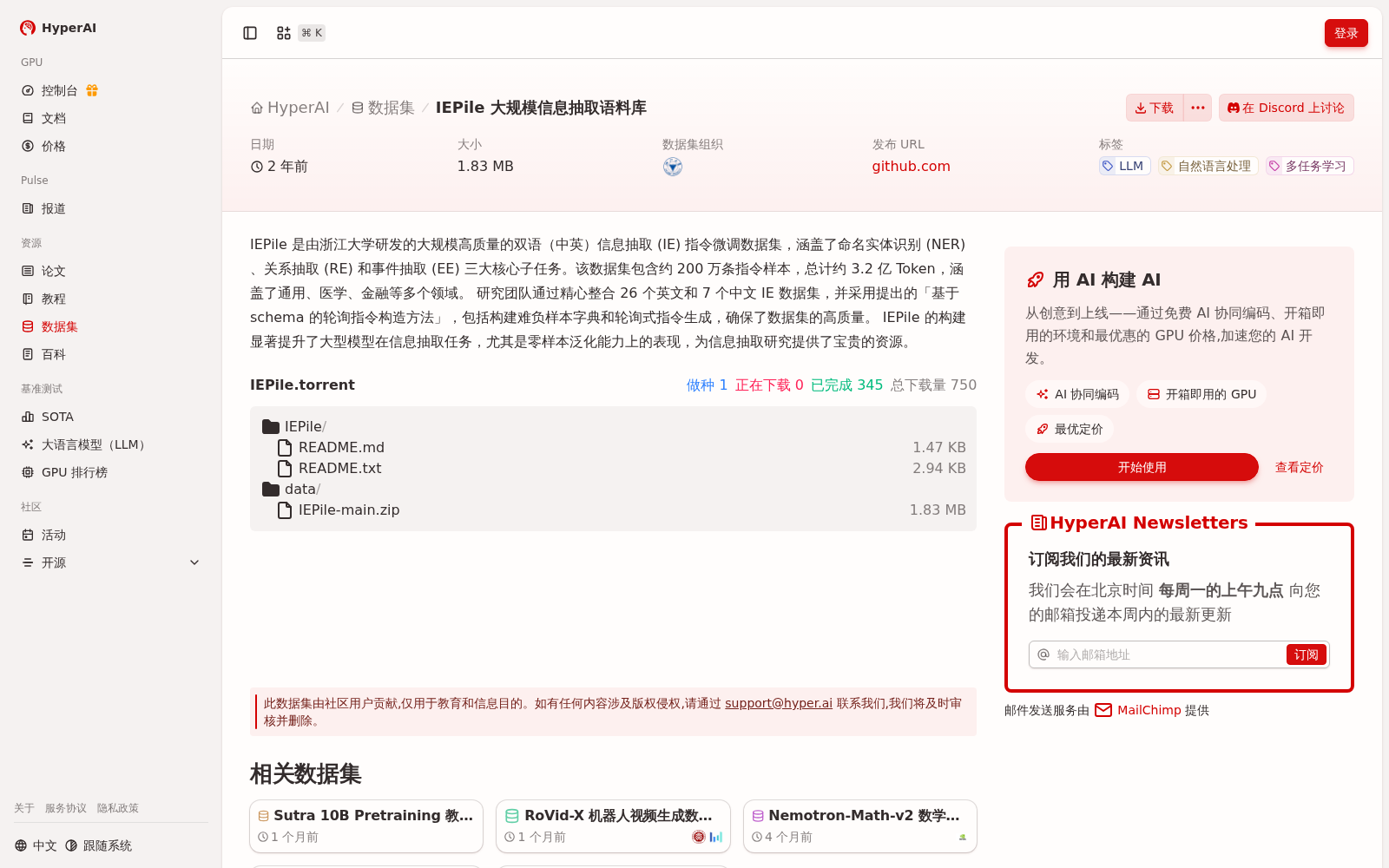Image resolution: width=1389 pixels, height=868 pixels.
Task: Click the 服务协议 footer link
Action: point(66,808)
